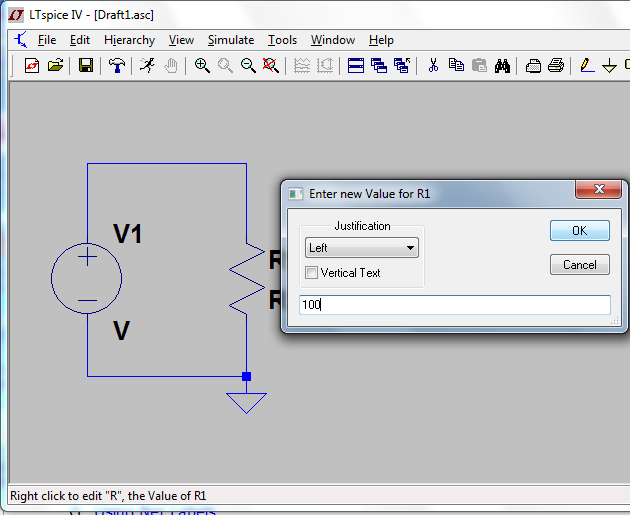Open the View menu
Screen dimensions: 630x515
coord(181,40)
